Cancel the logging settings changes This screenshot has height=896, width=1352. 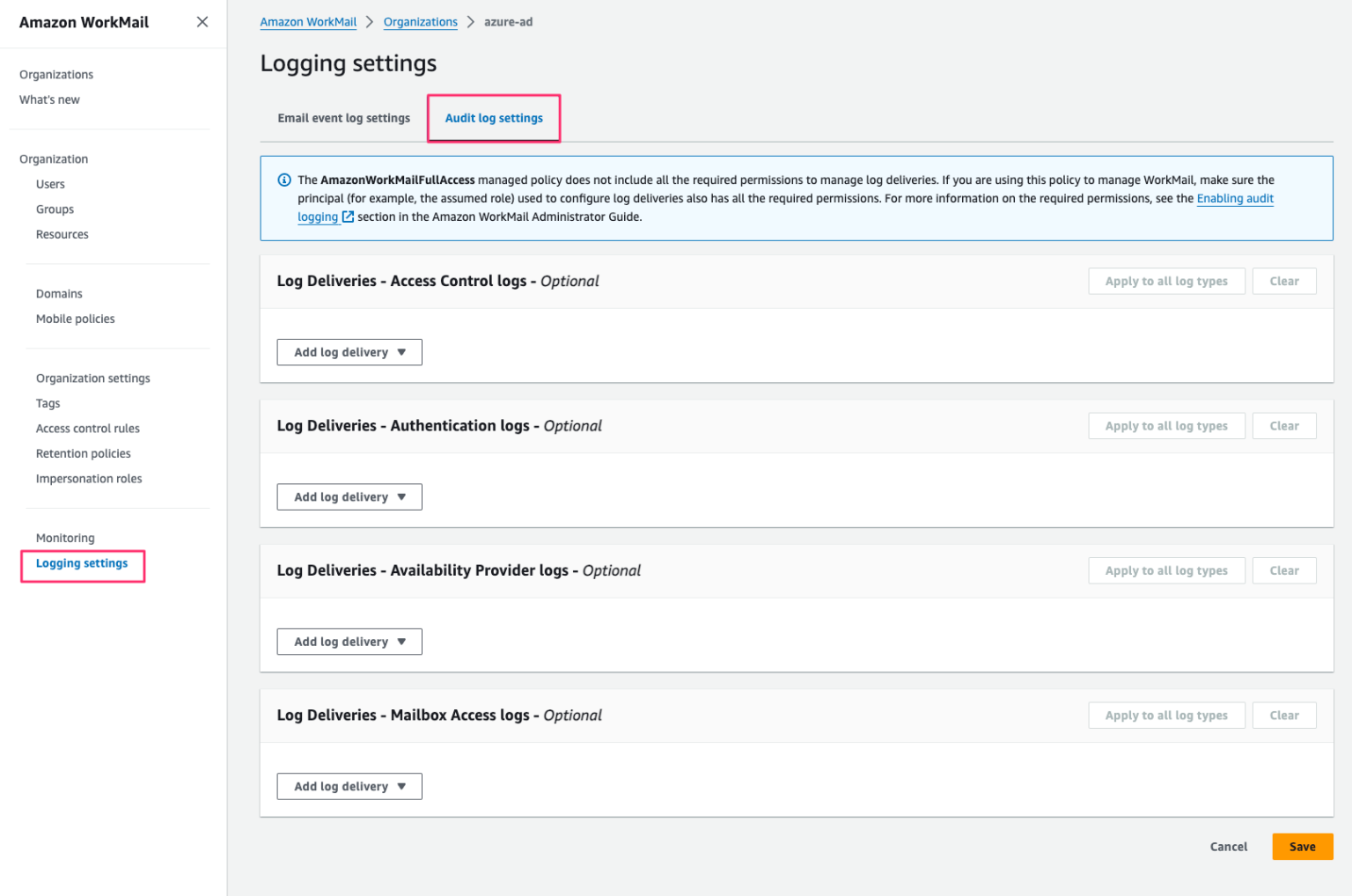coord(1229,846)
